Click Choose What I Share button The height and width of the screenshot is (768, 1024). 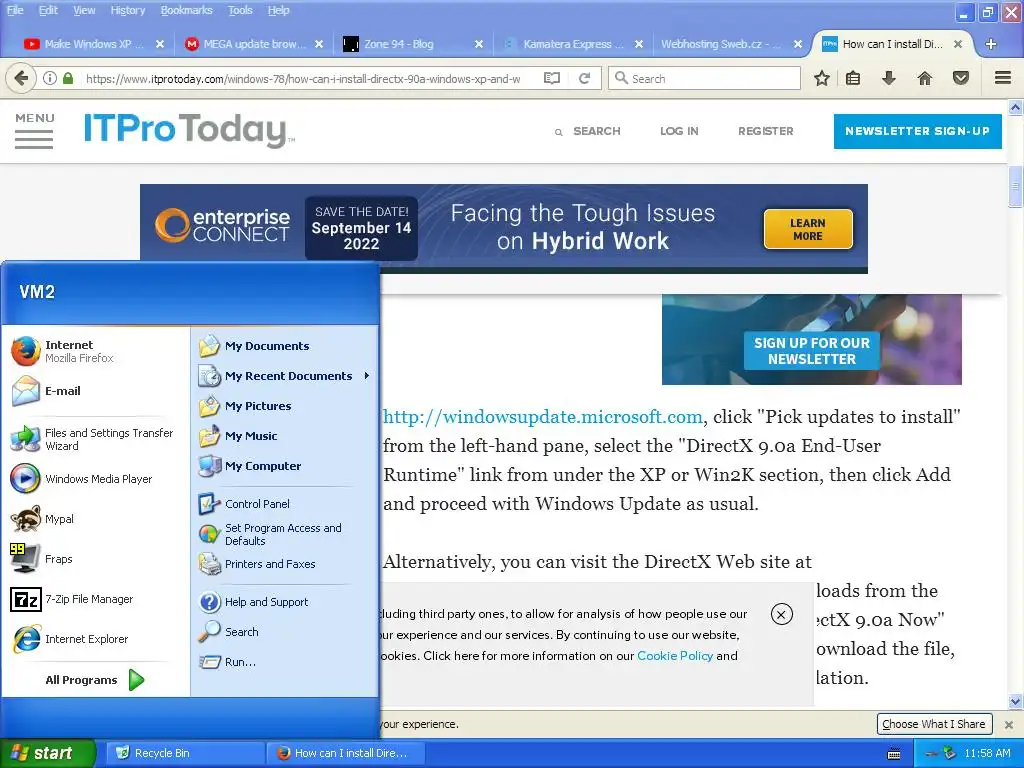(x=934, y=724)
